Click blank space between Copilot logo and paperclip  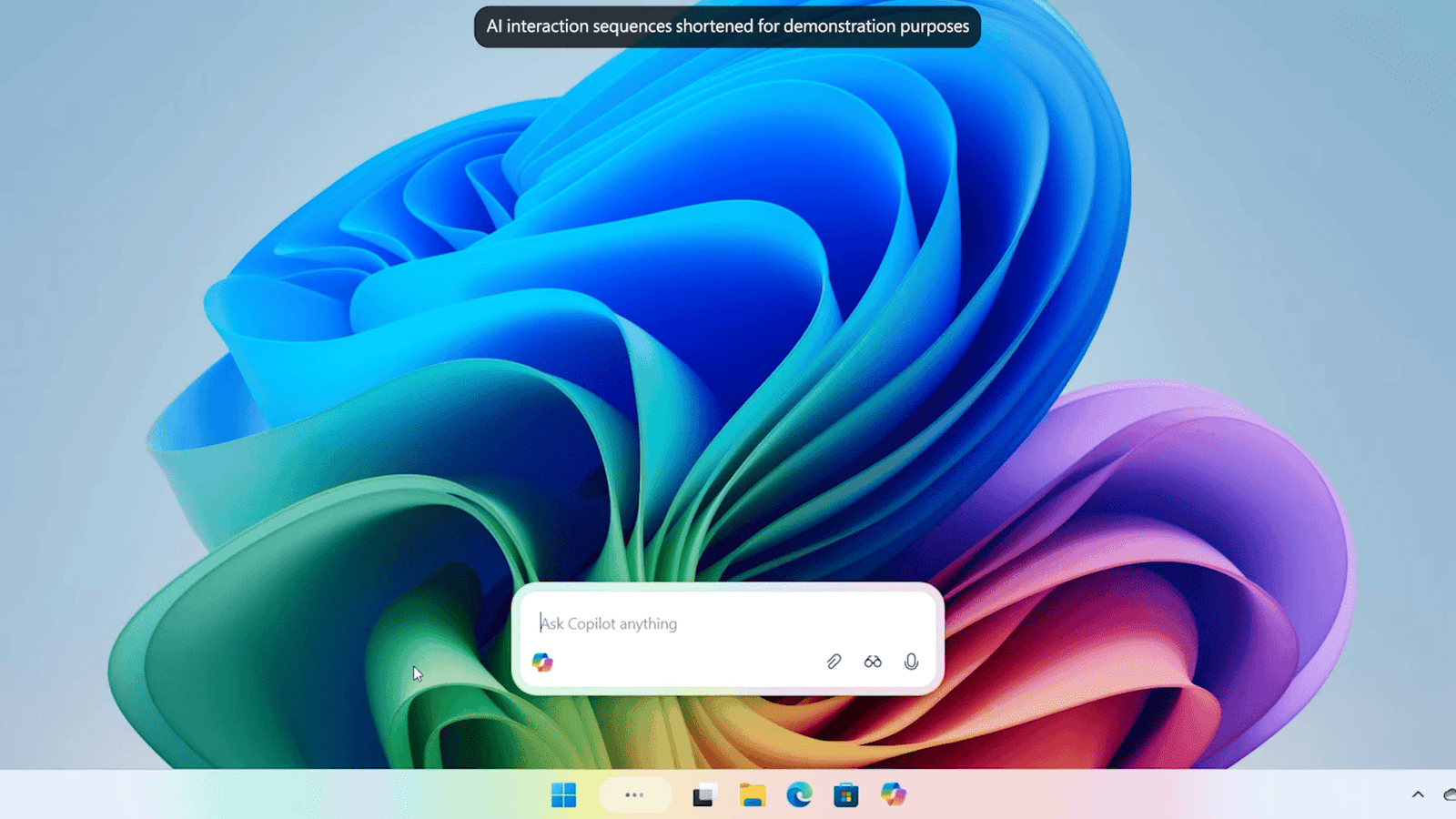[682, 662]
